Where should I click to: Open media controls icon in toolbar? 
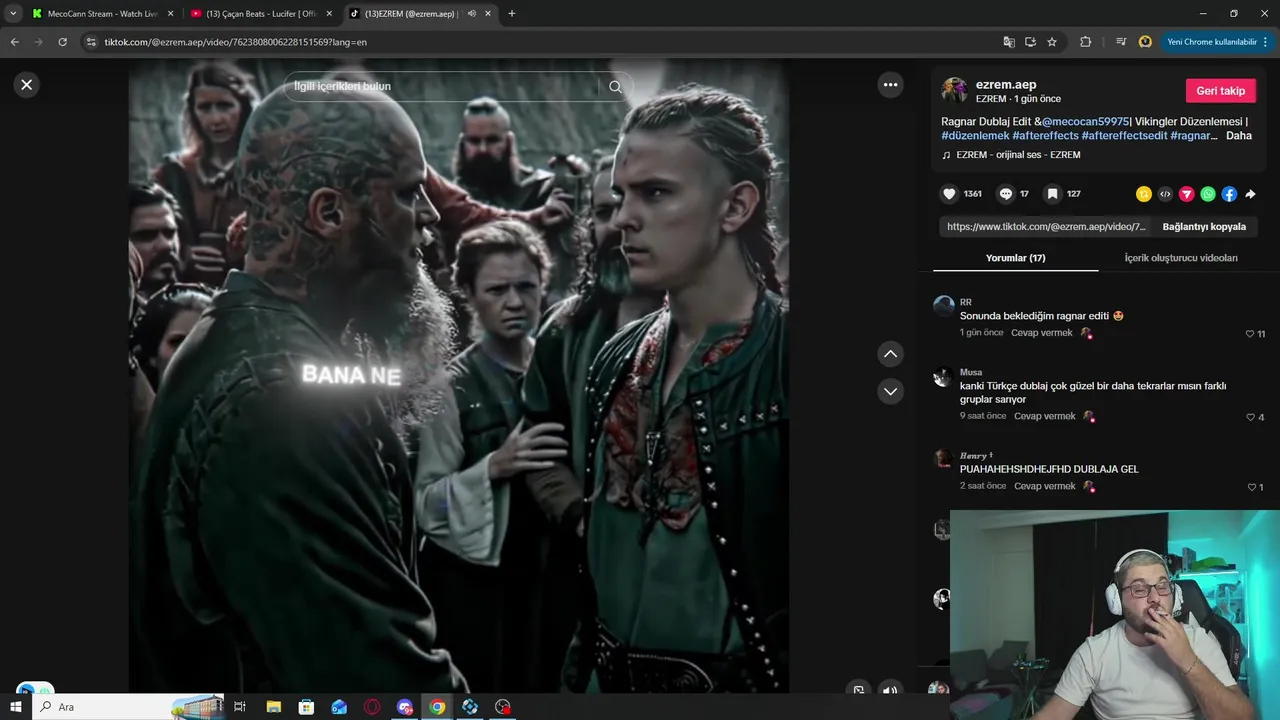point(1120,42)
